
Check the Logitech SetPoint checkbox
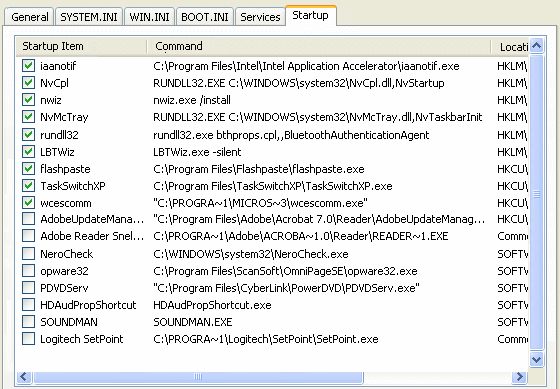click(x=28, y=339)
